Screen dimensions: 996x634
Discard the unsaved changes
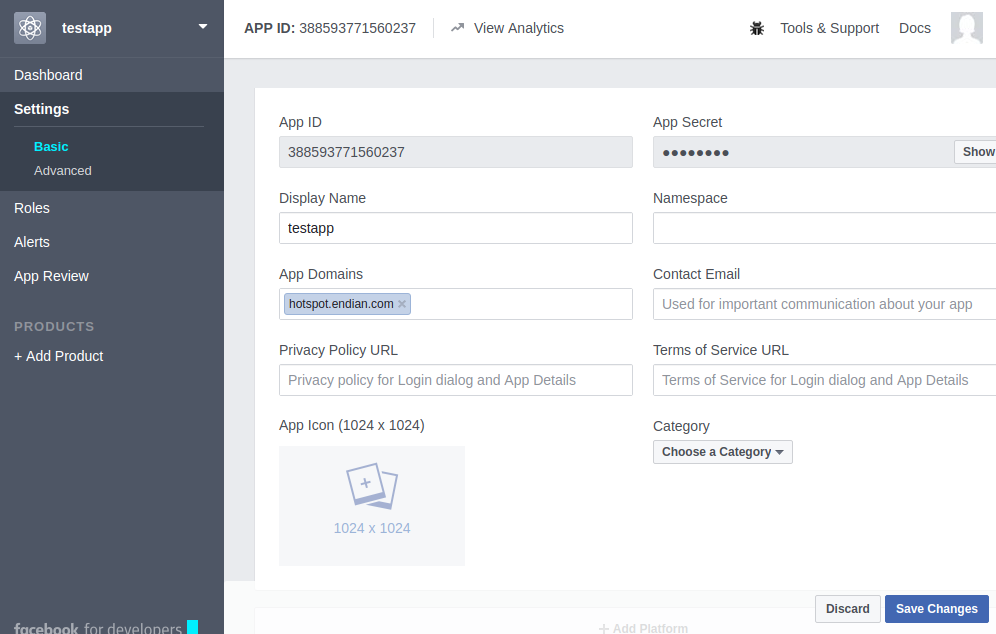(x=847, y=609)
